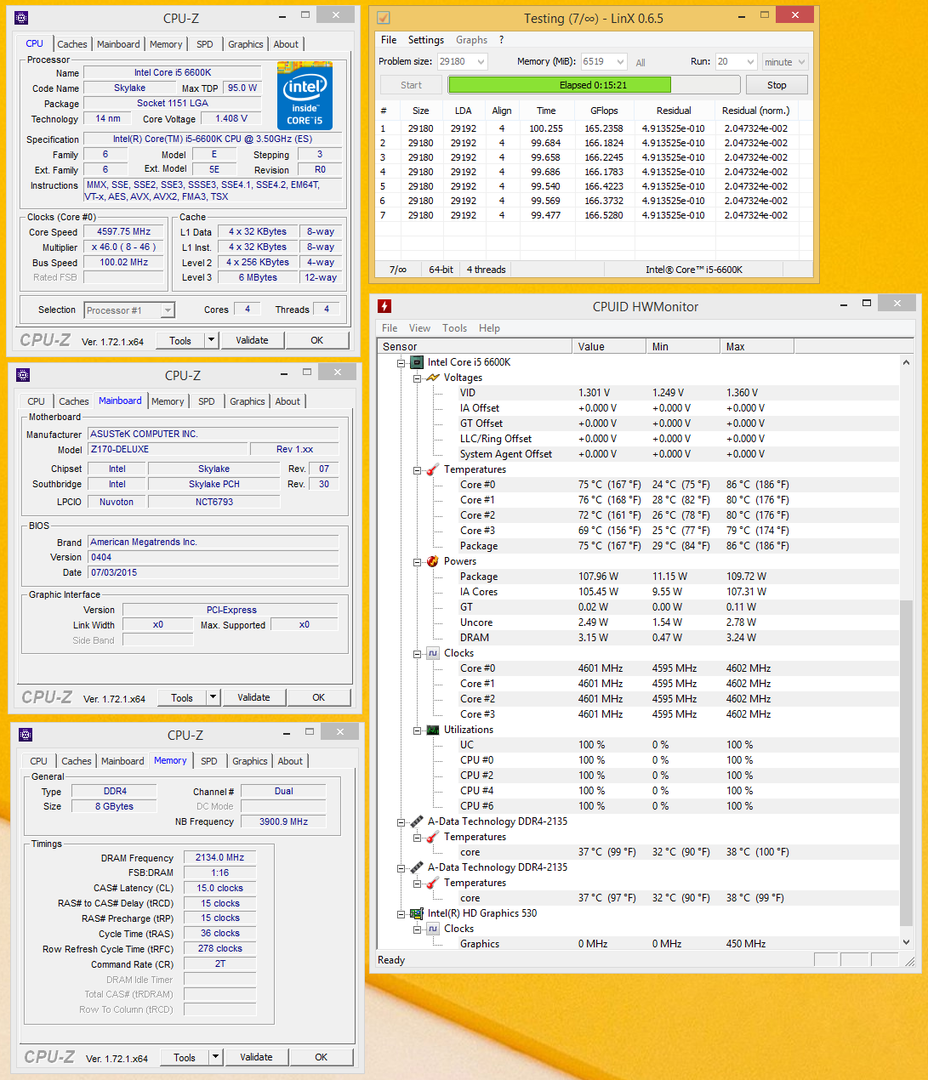Click the Utilizations icon in the sensor tree
The image size is (928, 1080).
tap(432, 730)
